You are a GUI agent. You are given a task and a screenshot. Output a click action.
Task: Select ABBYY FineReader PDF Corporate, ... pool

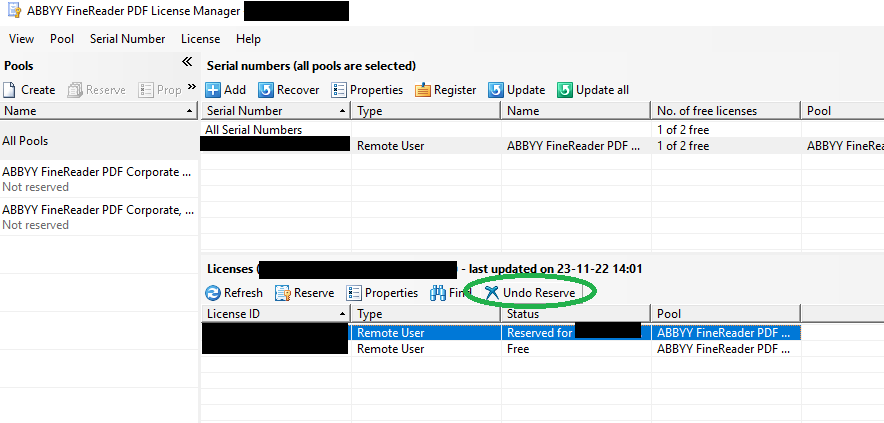[99, 217]
